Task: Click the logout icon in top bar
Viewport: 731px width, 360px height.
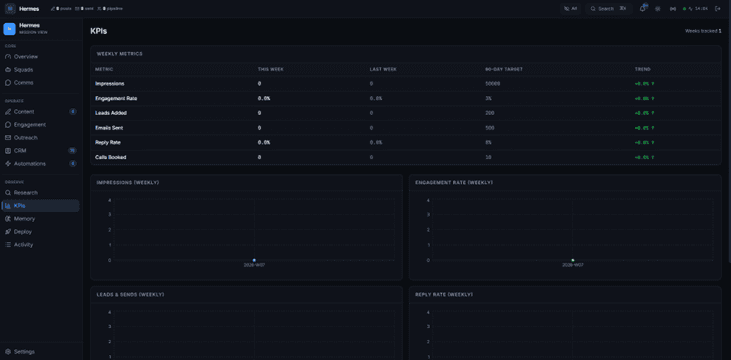Action: click(x=717, y=8)
